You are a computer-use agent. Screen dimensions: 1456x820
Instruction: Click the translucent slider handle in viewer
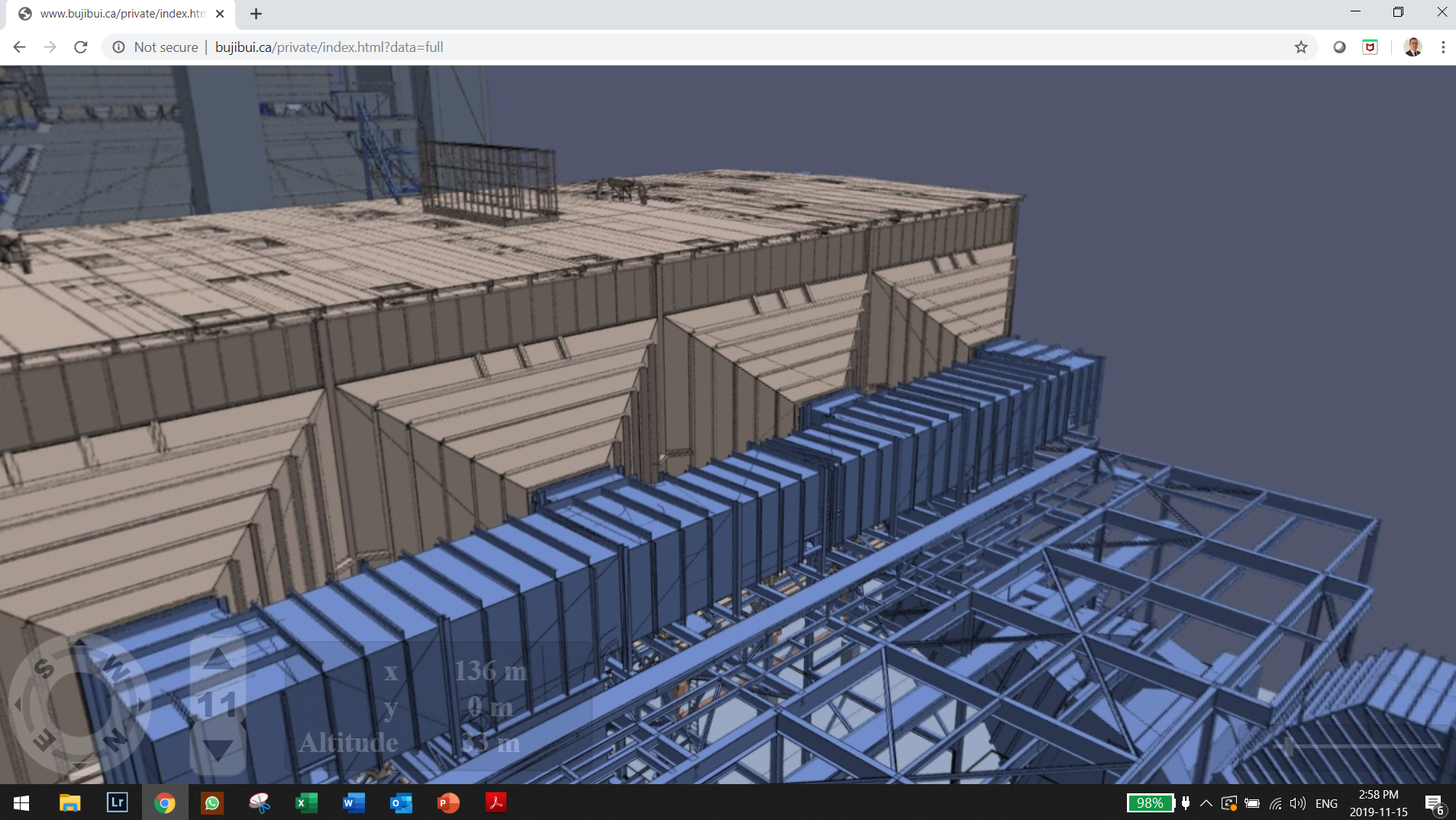pos(1289,746)
